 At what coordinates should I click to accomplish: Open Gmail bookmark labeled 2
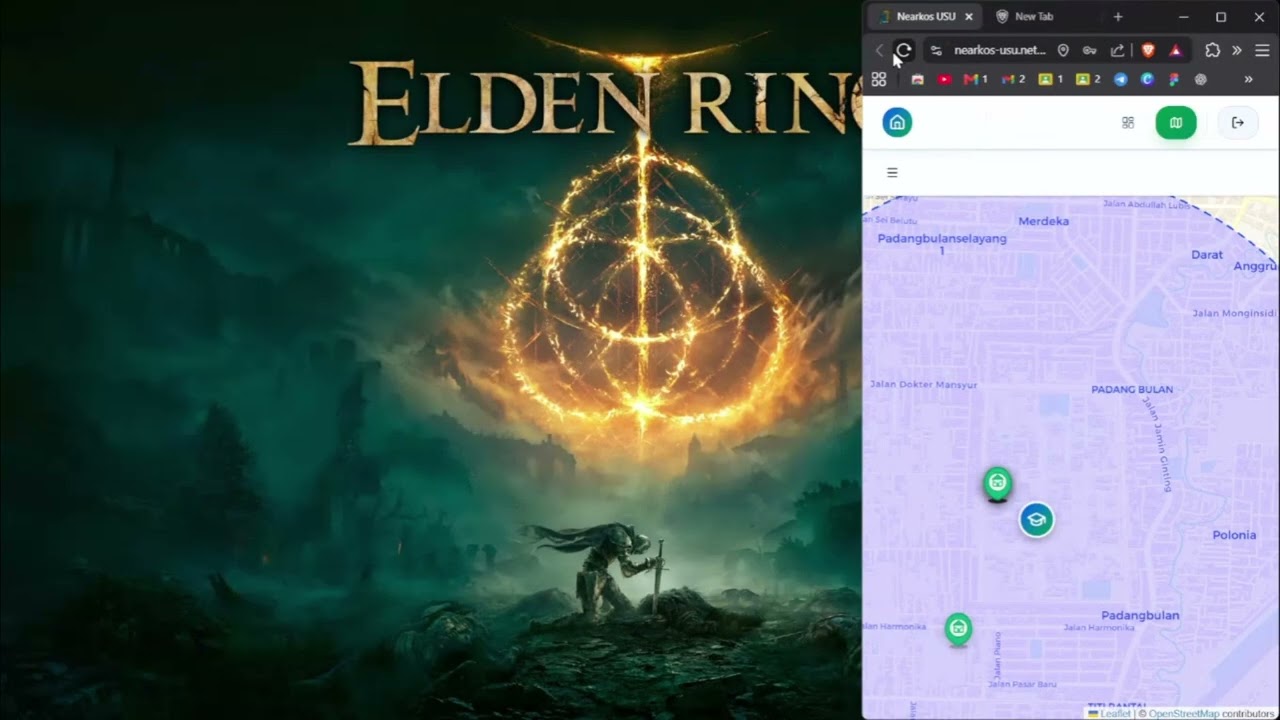[x=1013, y=79]
